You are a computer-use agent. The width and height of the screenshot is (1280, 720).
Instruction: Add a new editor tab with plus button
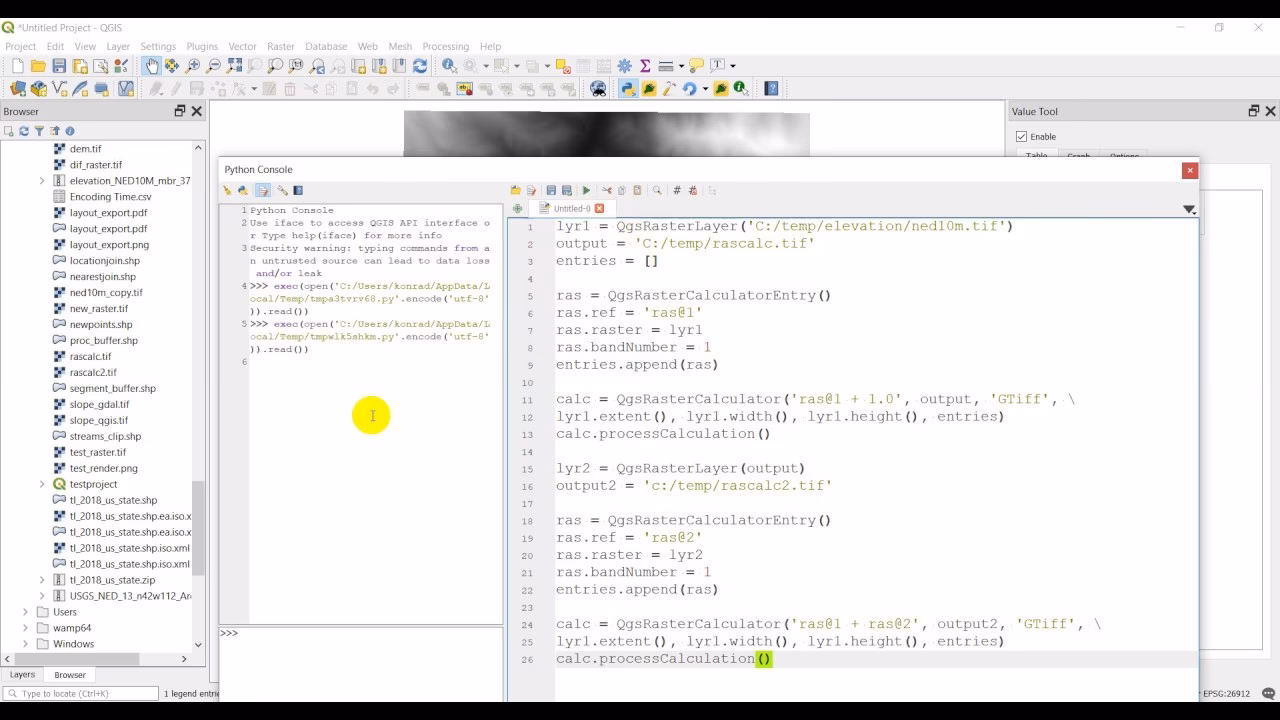(x=518, y=209)
